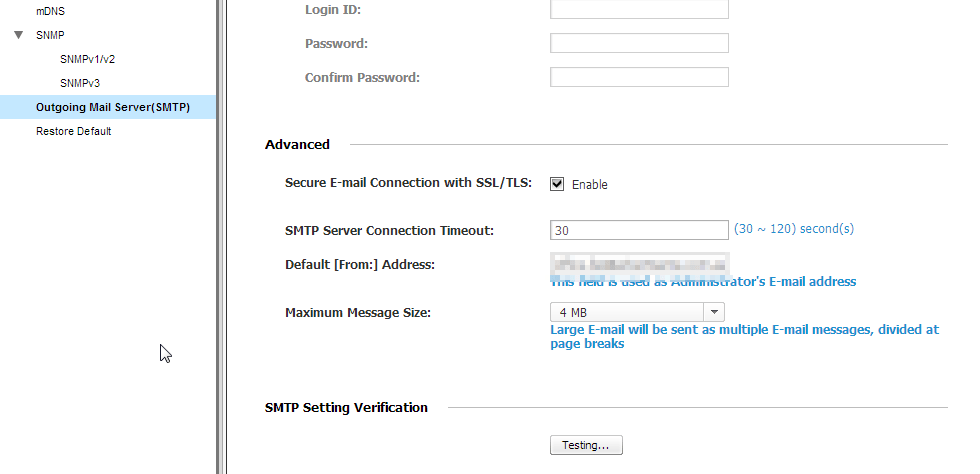Image resolution: width=980 pixels, height=474 pixels.
Task: Click the SMTP Server Connection Timeout field
Action: [x=639, y=231]
